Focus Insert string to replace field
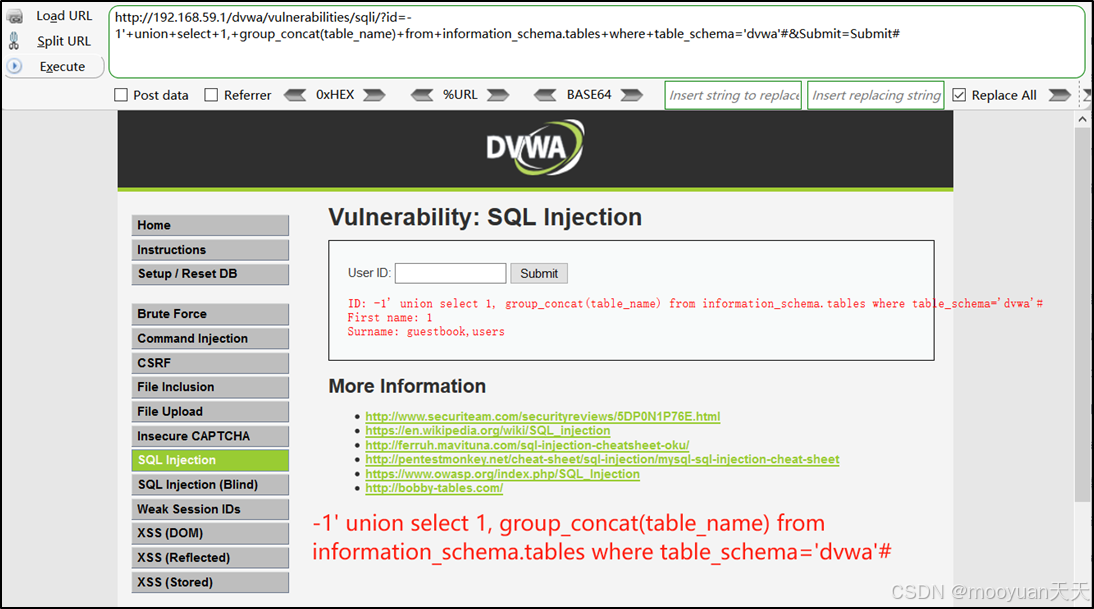1094x609 pixels. (734, 96)
